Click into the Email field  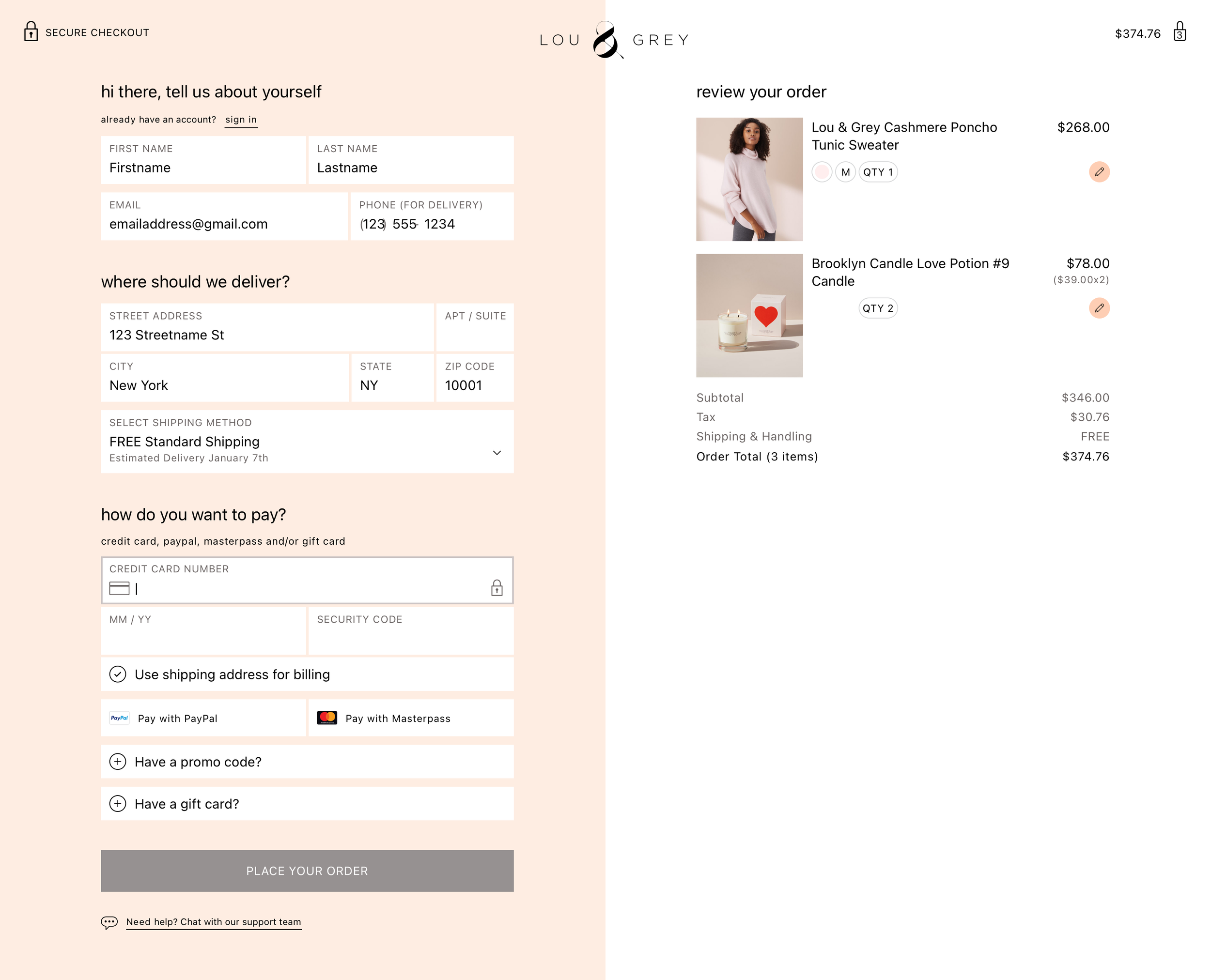click(224, 216)
